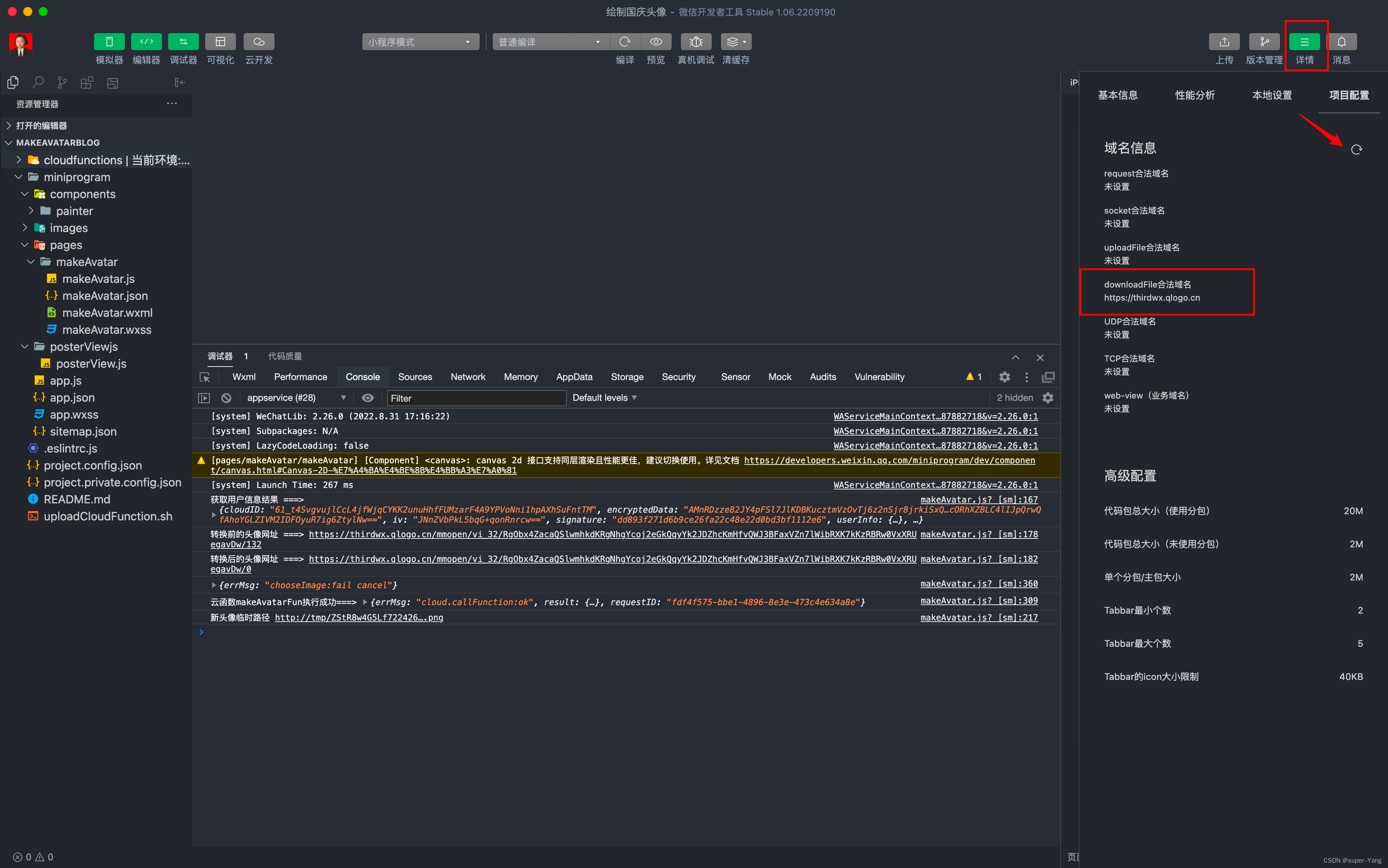Open the Clear Cache (清缓存) menu
The image size is (1388, 868).
tap(736, 41)
